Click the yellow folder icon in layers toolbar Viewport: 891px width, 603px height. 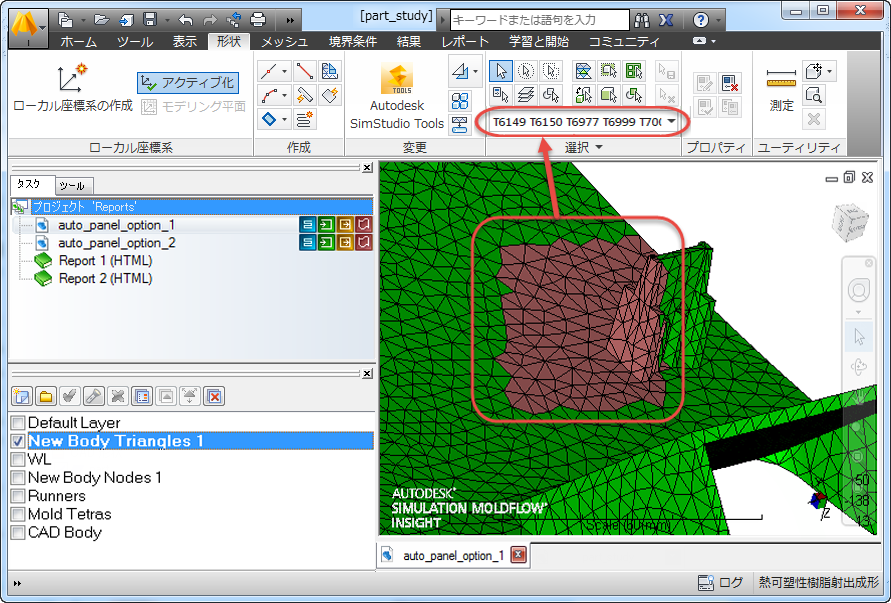click(46, 396)
